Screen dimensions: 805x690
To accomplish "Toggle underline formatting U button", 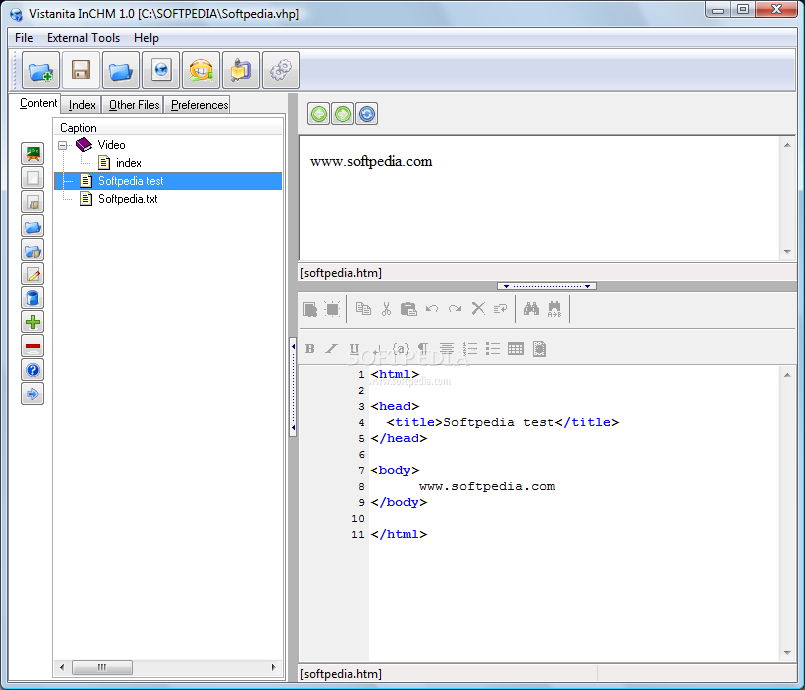I will (x=354, y=349).
